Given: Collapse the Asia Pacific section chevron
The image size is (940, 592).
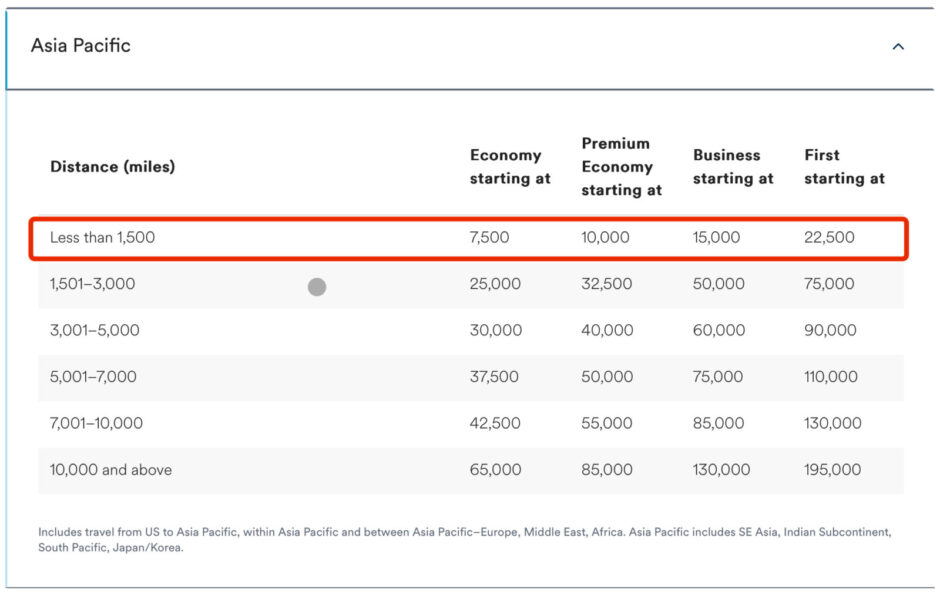Looking at the screenshot, I should point(898,46).
